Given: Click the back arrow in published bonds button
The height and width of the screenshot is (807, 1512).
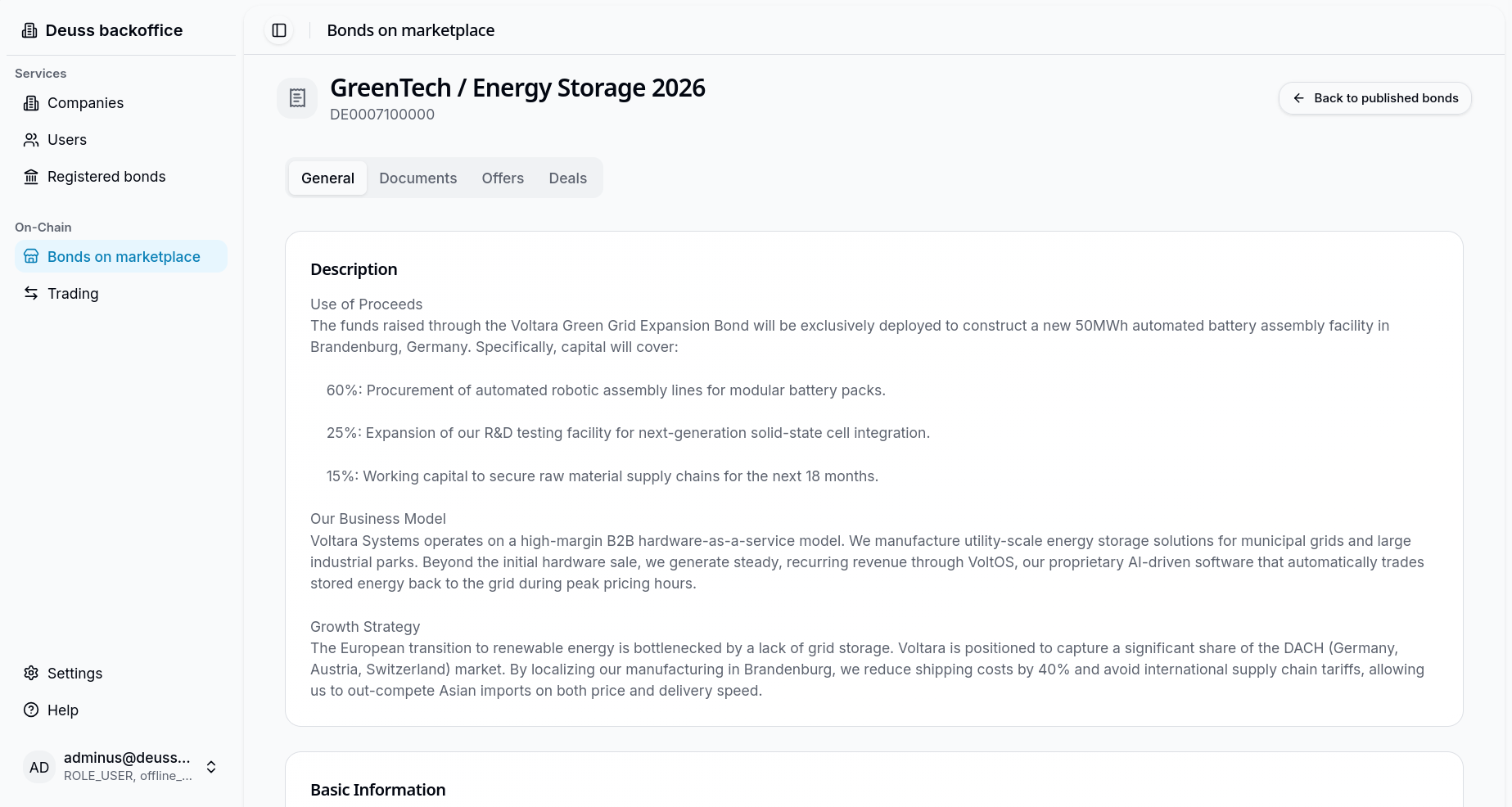Looking at the screenshot, I should click(1298, 98).
